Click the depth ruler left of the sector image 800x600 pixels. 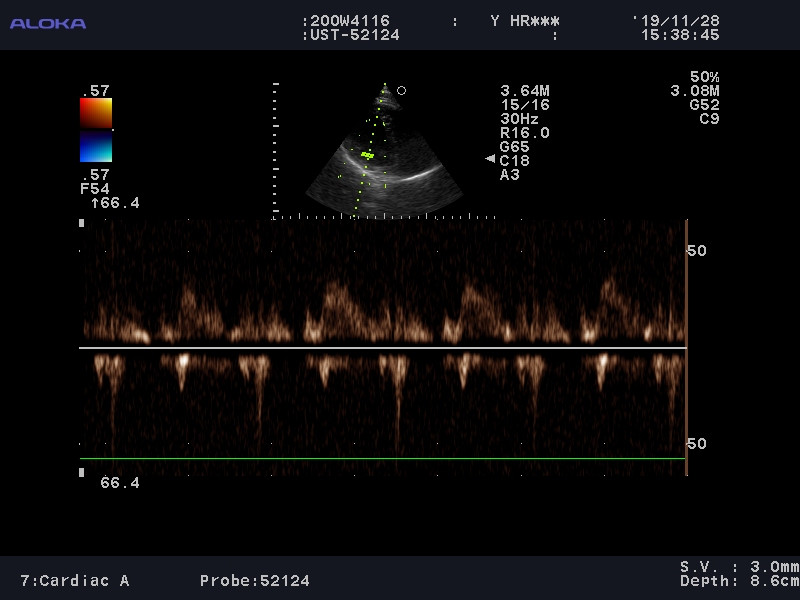click(x=274, y=150)
